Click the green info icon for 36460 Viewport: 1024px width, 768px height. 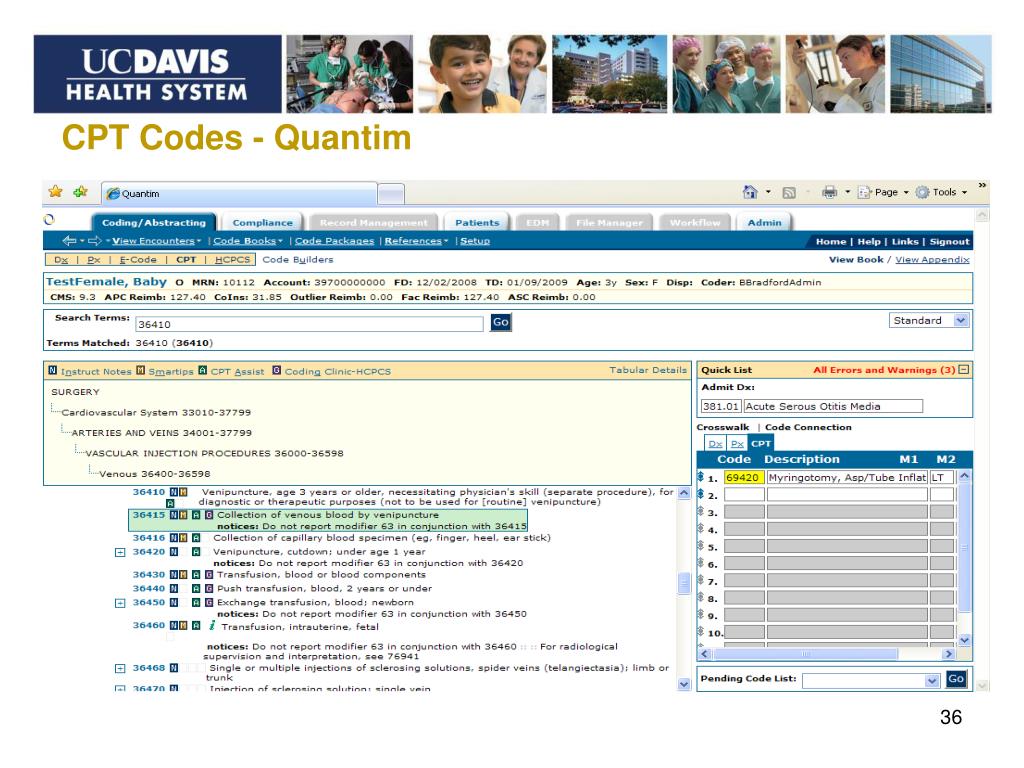tap(212, 626)
